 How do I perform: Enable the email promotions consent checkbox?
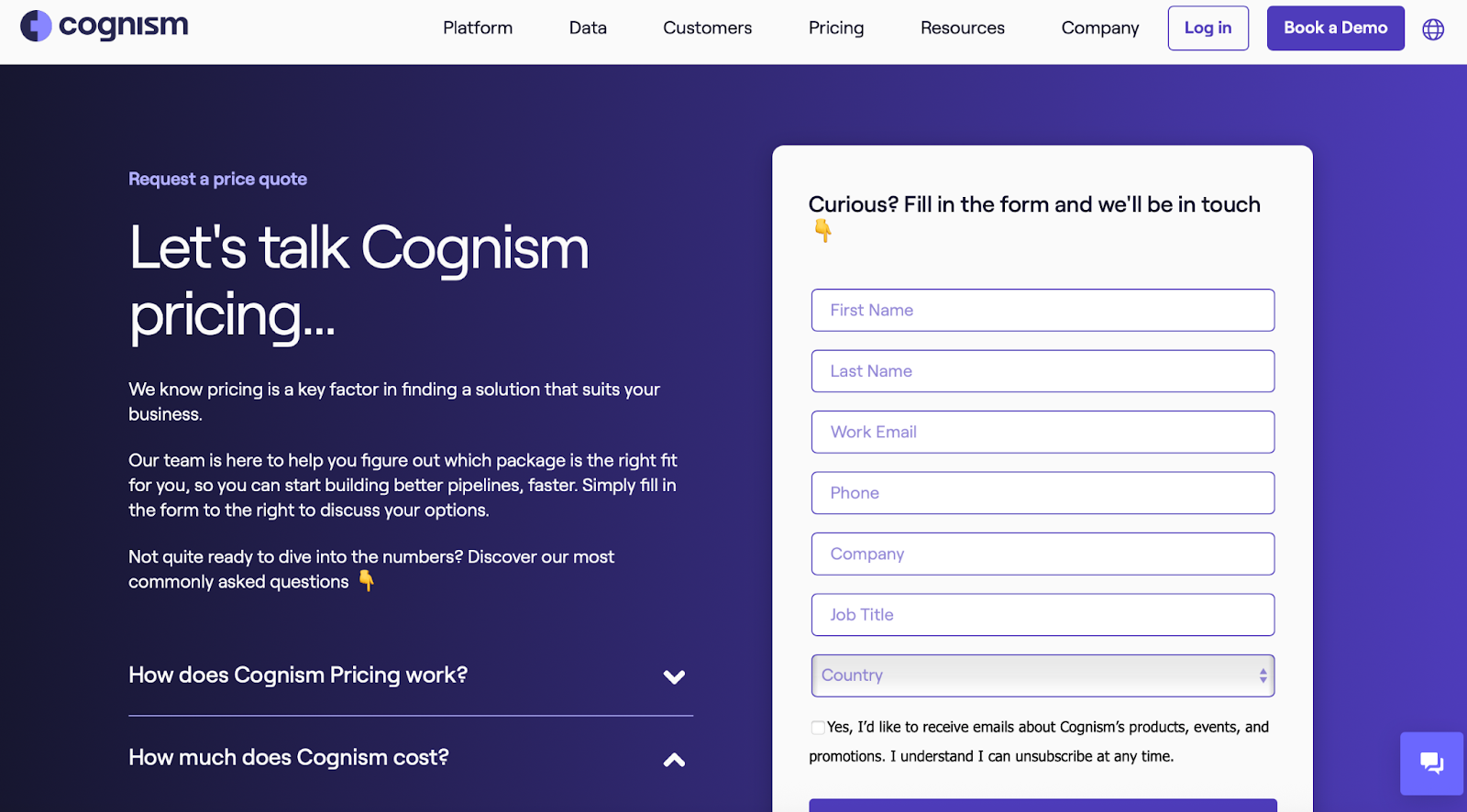click(817, 727)
